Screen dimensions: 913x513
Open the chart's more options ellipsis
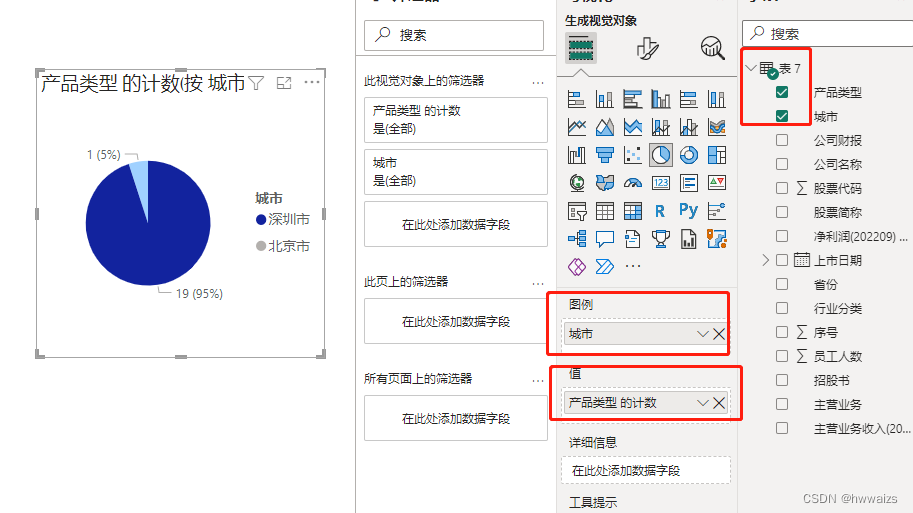[312, 82]
